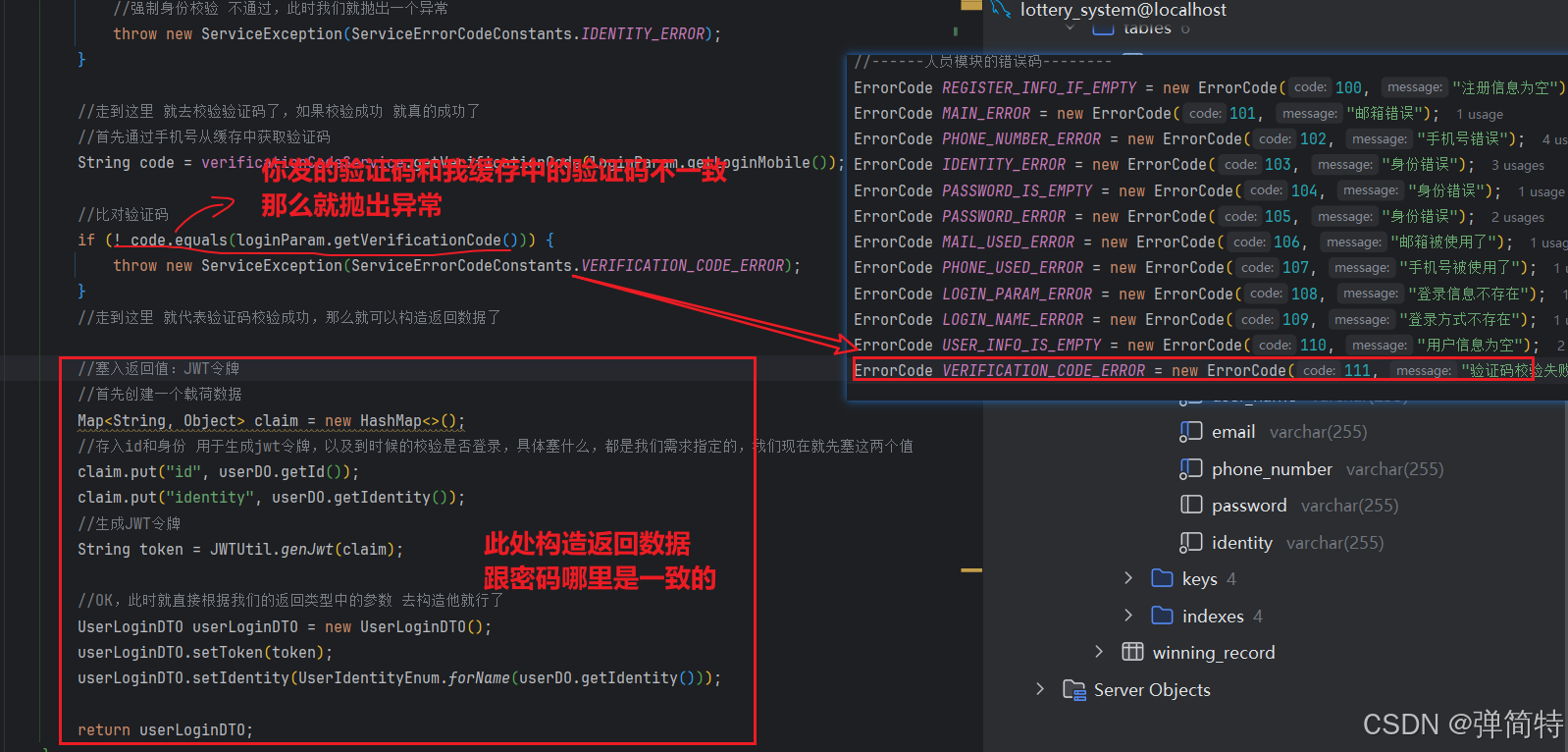The width and height of the screenshot is (1568, 752).
Task: Click JWTUtil in the token line
Action: coord(241,550)
